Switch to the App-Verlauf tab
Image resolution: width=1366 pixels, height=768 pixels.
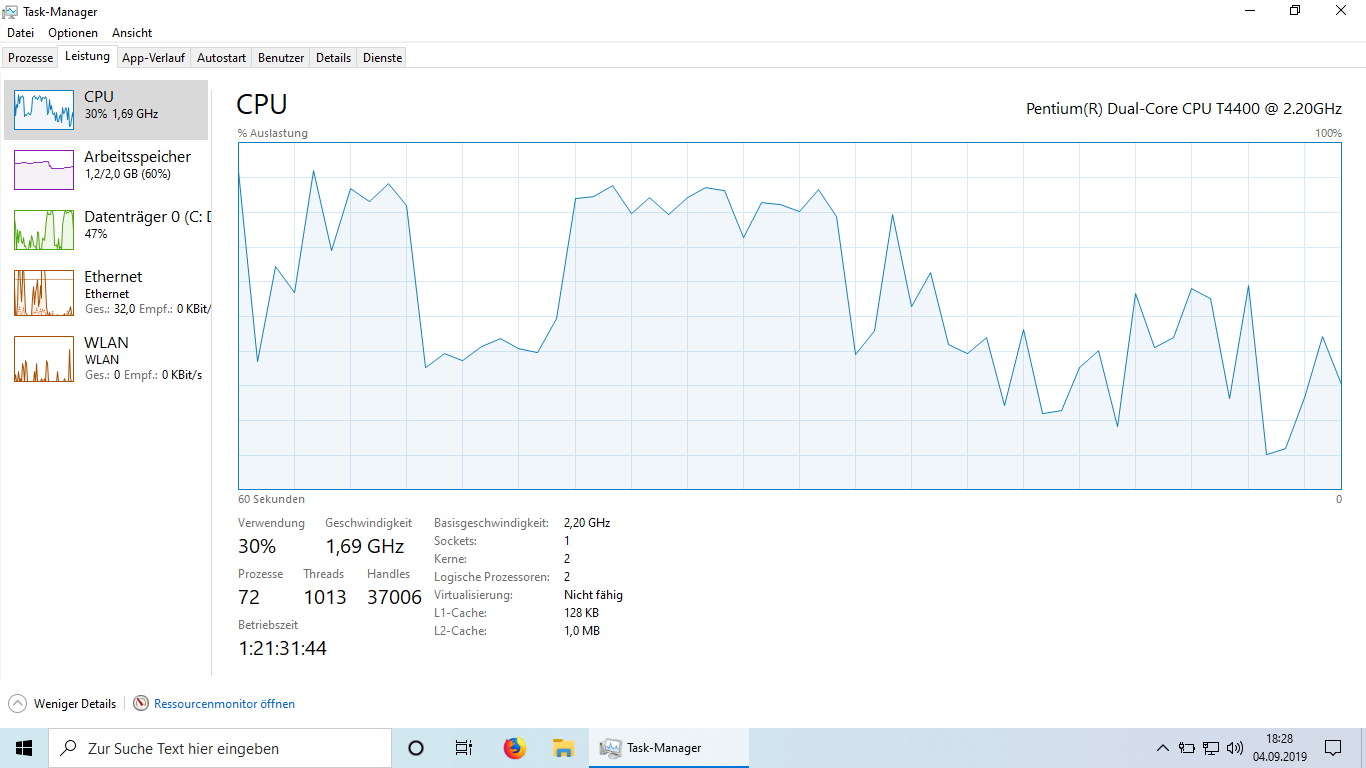pos(154,58)
